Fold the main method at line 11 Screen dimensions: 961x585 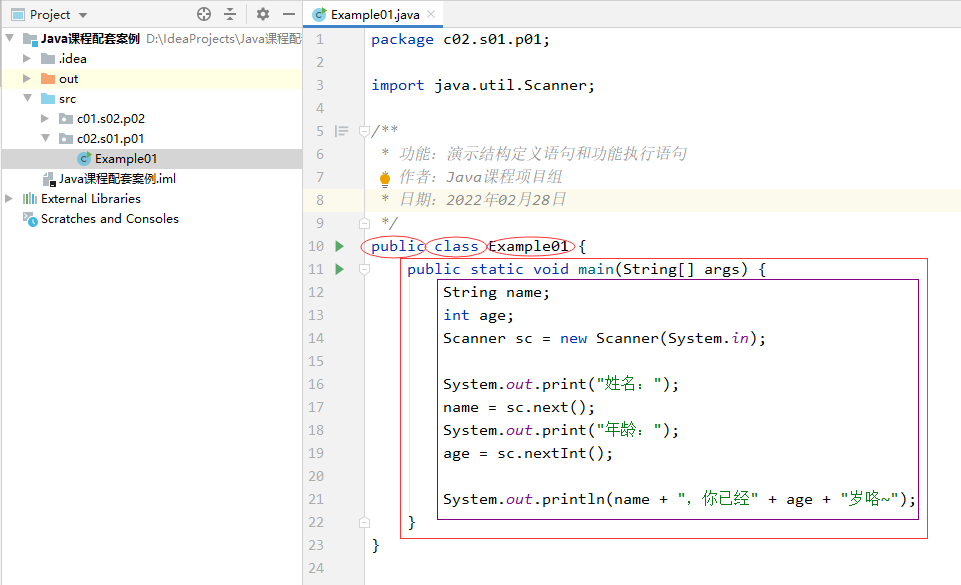pyautogui.click(x=364, y=269)
